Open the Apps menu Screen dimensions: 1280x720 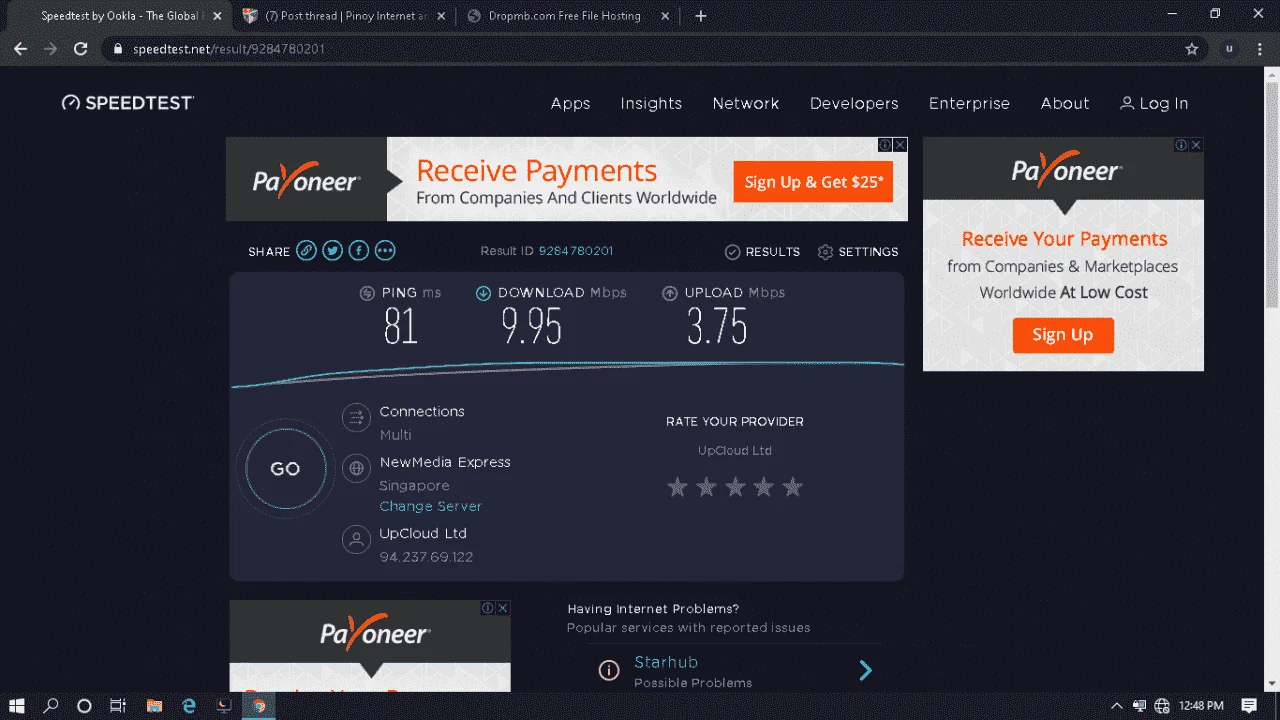pos(570,103)
